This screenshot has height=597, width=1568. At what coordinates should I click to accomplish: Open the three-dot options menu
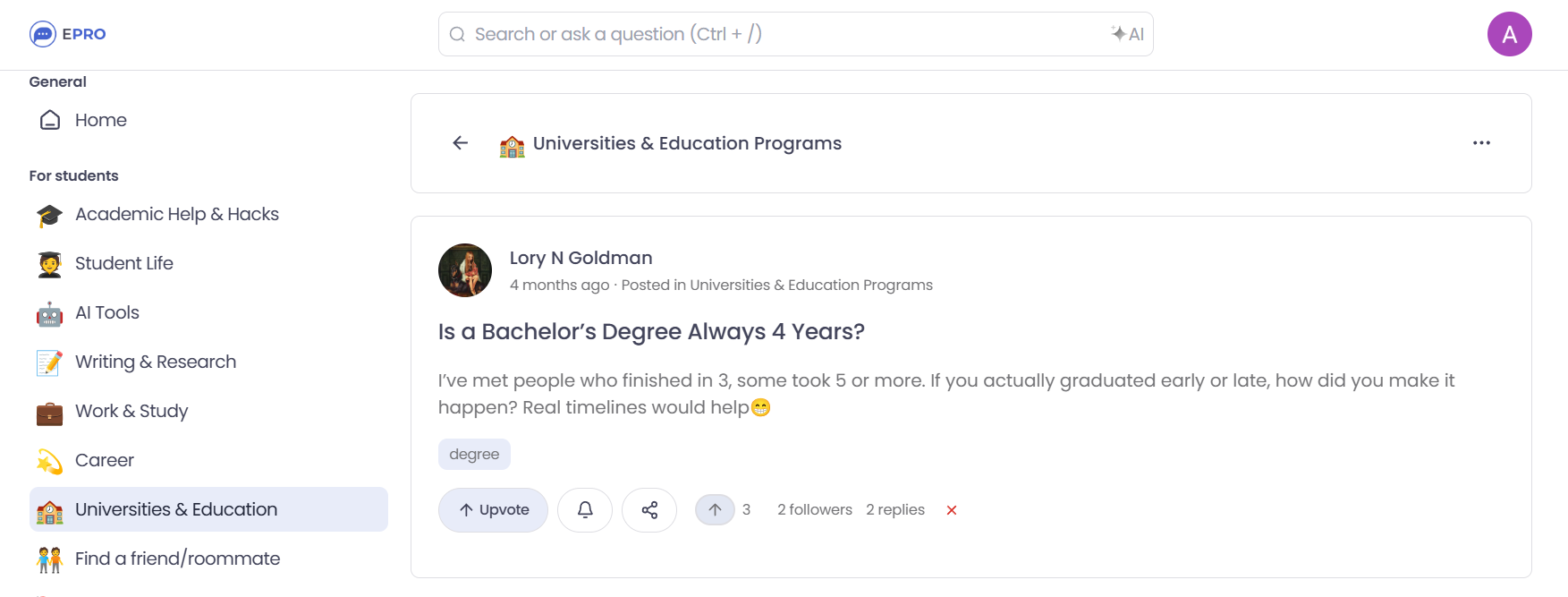1482,142
